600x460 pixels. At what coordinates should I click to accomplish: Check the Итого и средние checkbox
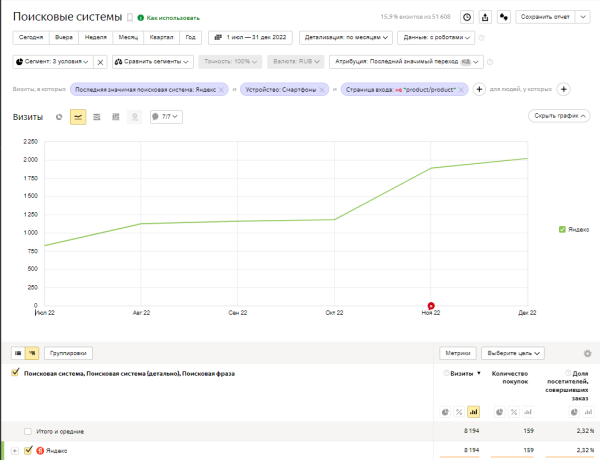pos(28,431)
